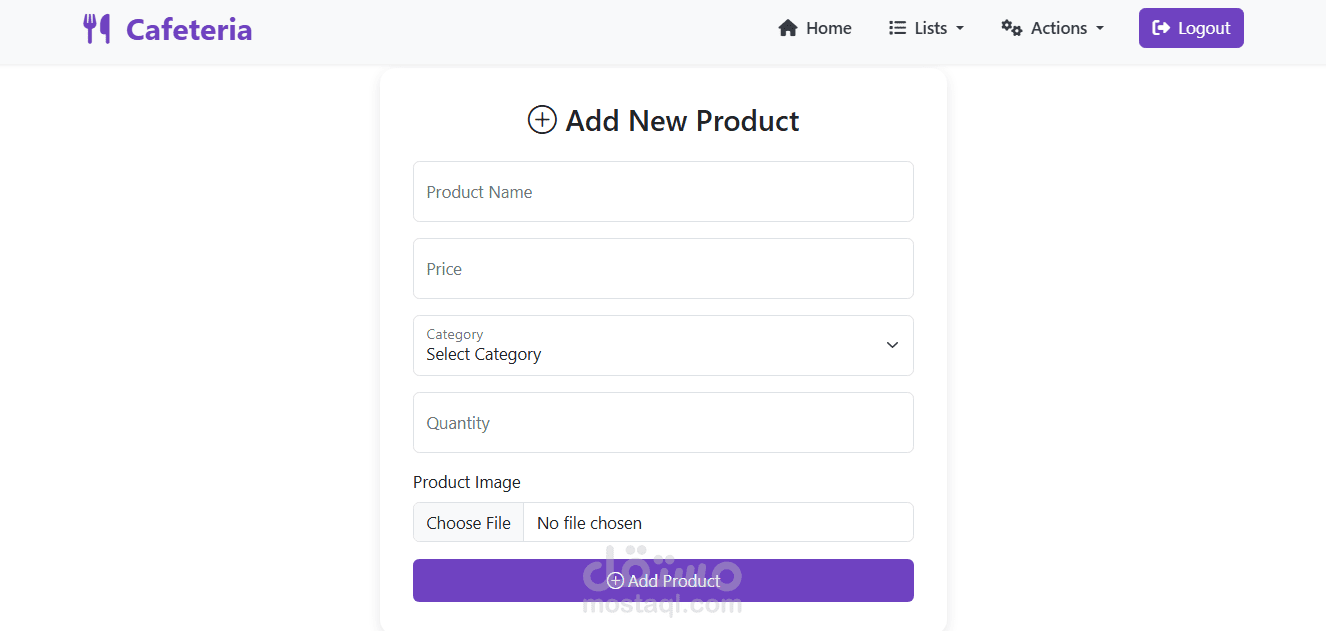
Task: Open the Lists navigation menu label
Action: click(931, 28)
